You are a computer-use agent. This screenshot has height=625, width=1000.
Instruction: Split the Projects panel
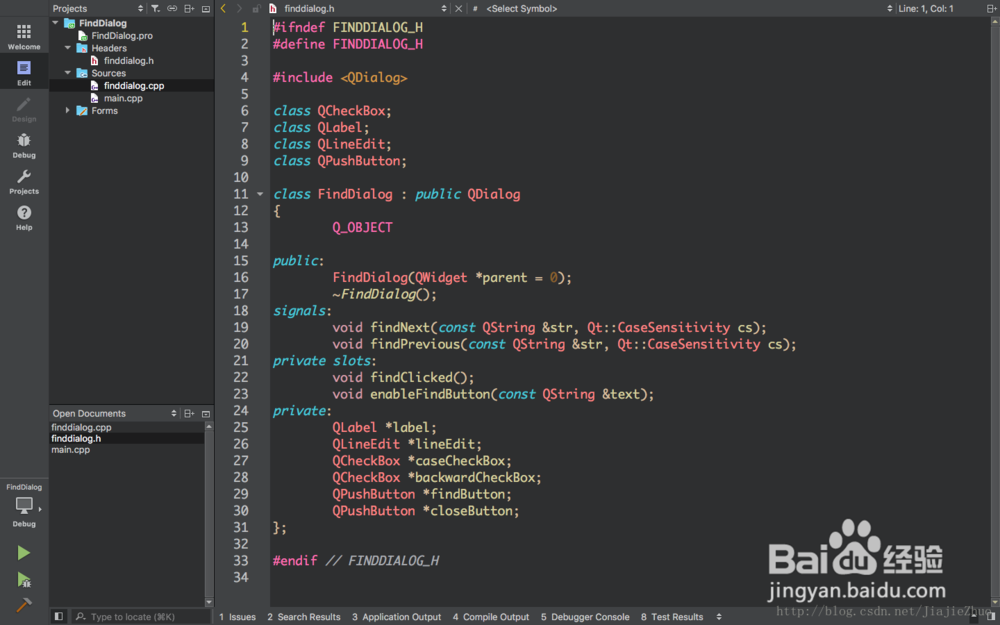click(189, 8)
